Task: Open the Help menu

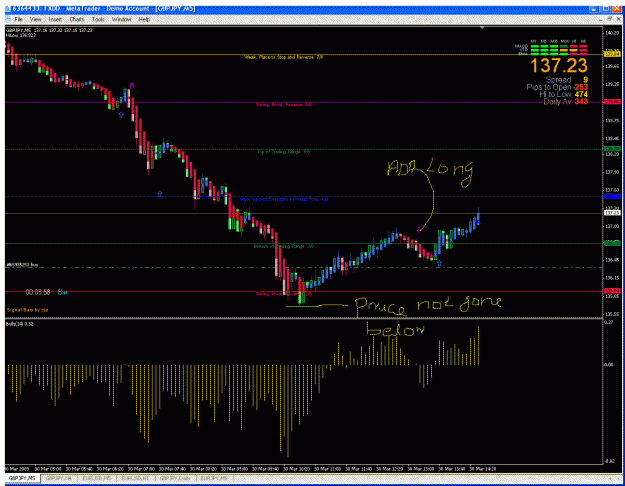Action: [144, 19]
